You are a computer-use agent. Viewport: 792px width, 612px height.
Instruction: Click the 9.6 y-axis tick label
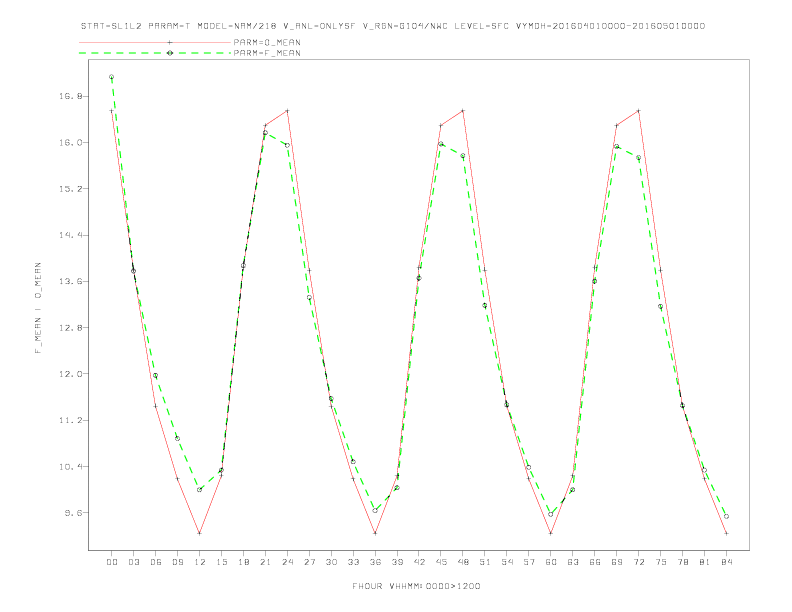click(x=72, y=513)
